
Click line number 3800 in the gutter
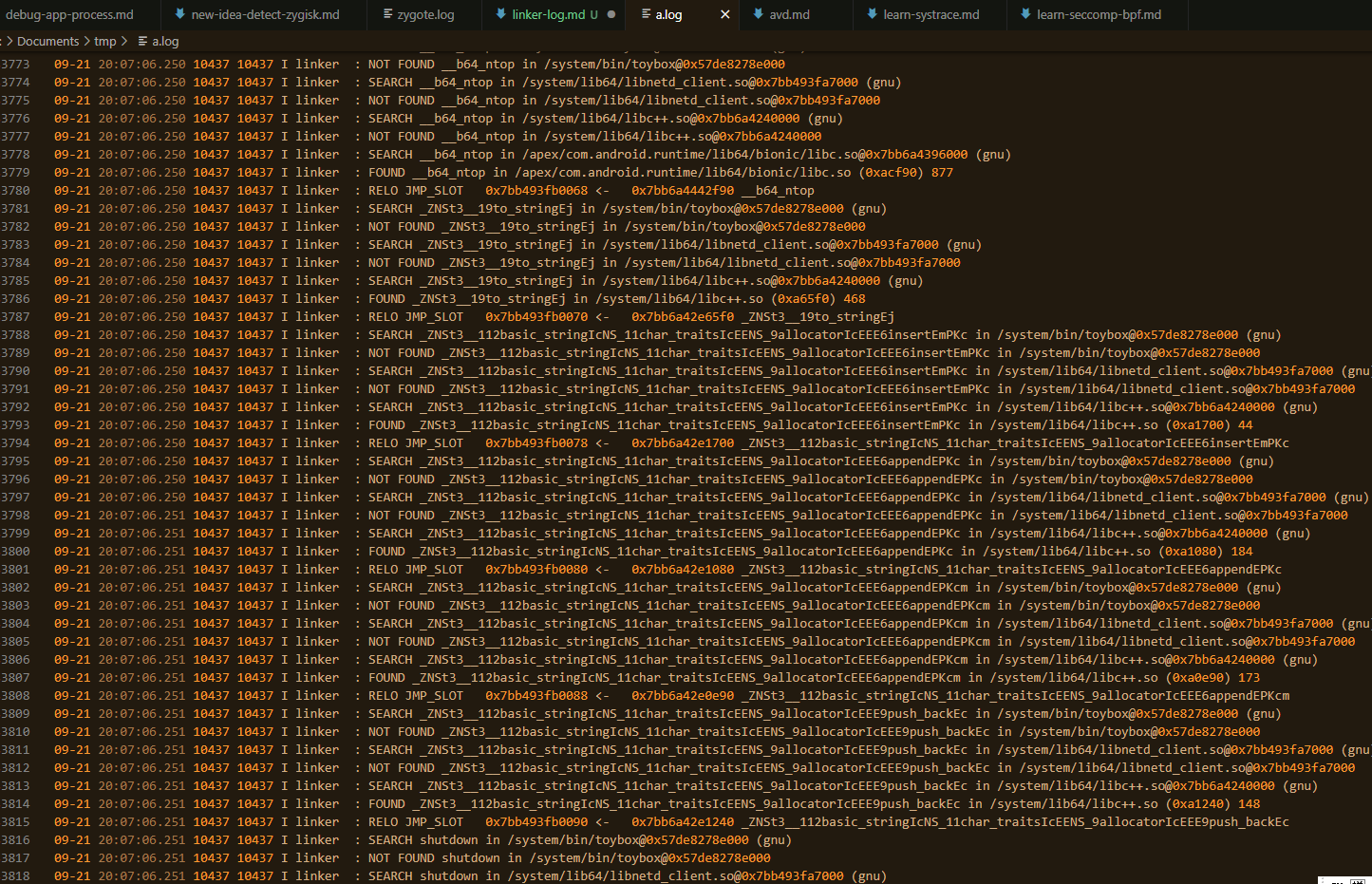coord(15,552)
